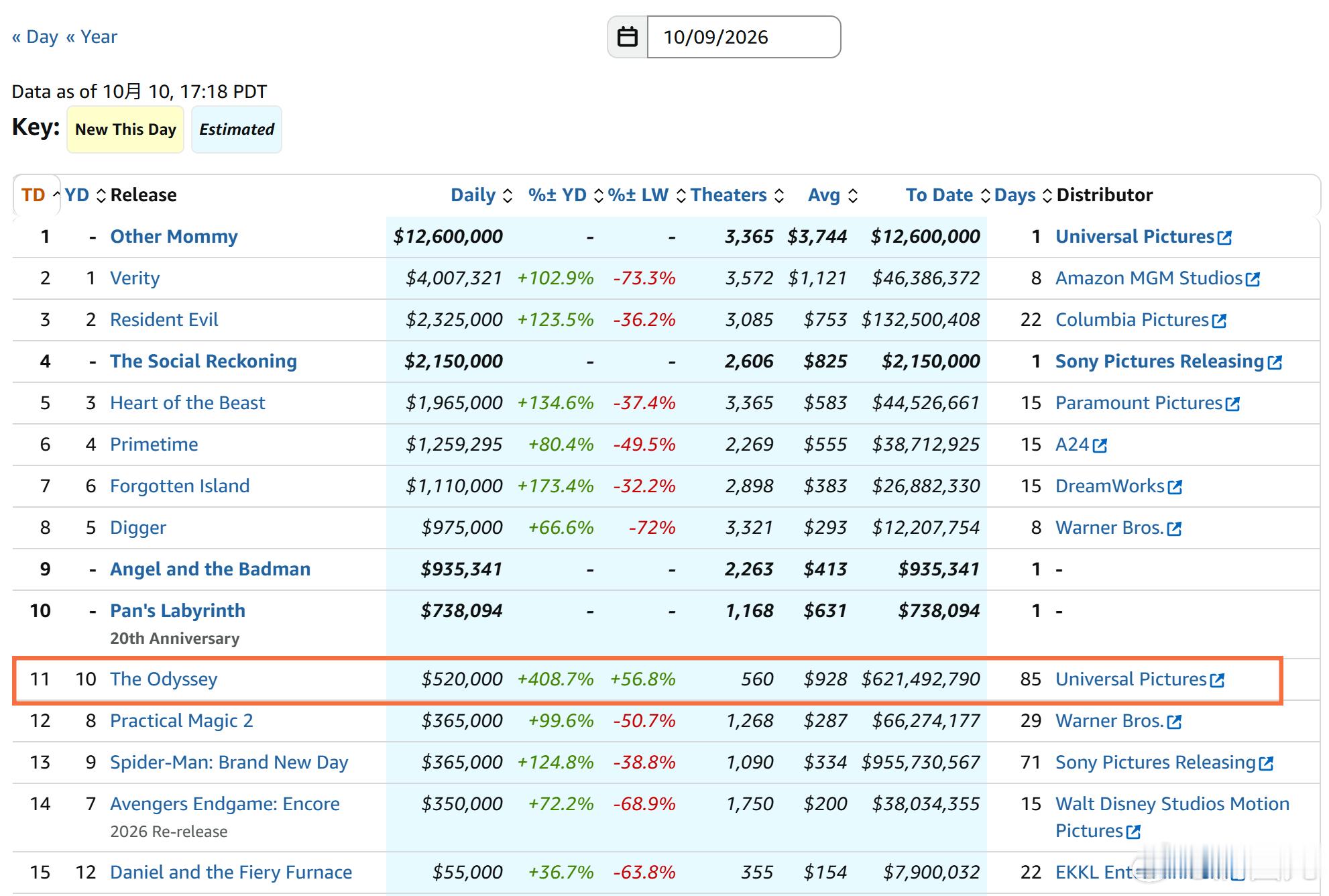Open Verity release page

click(135, 278)
